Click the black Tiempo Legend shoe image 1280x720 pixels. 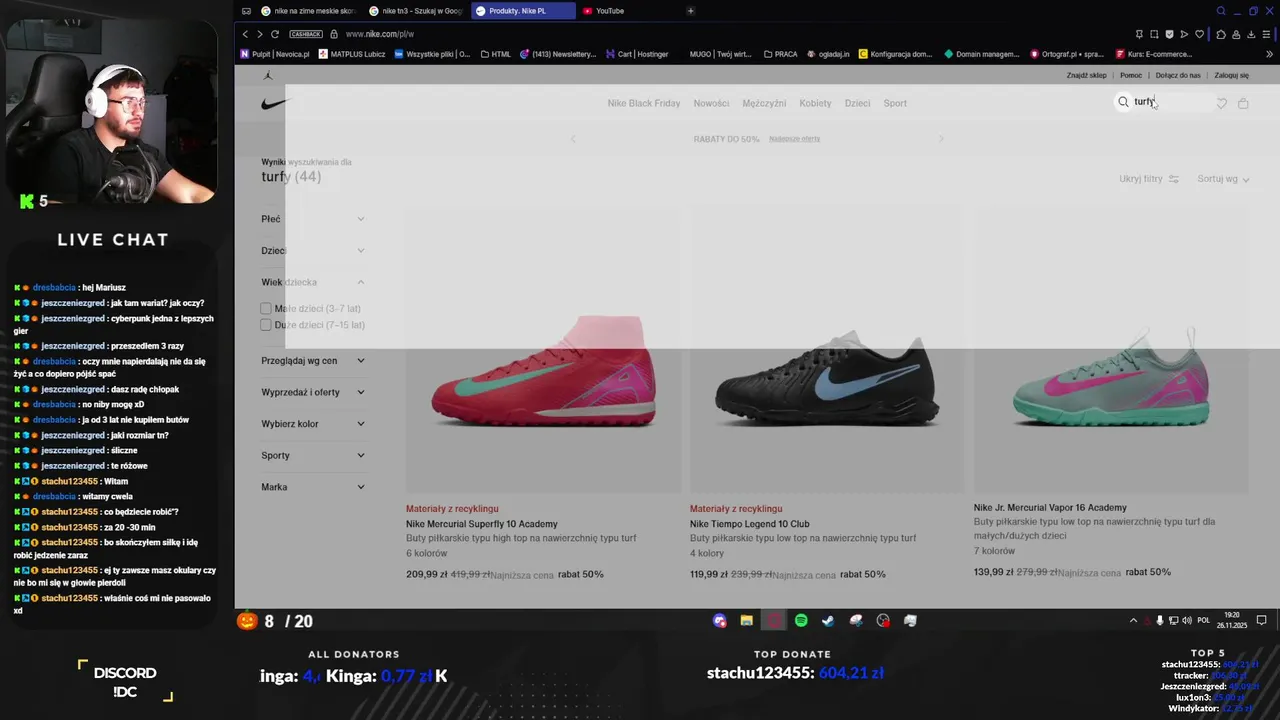827,378
